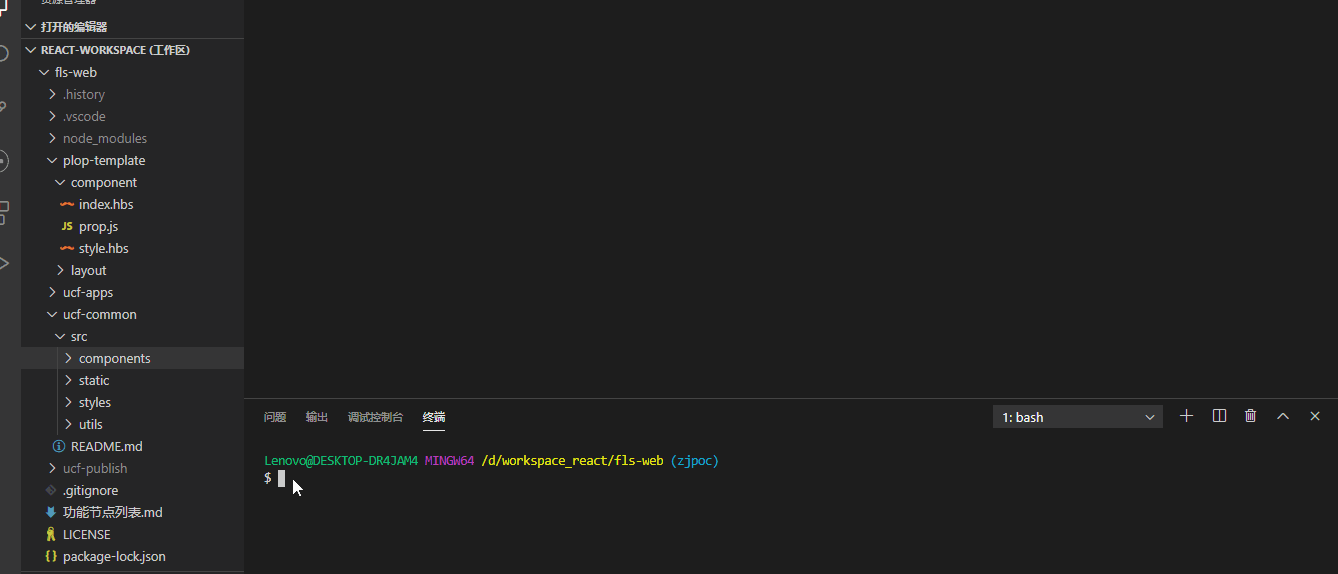1338x574 pixels.
Task: Select the .vscode folder row
Action: pyautogui.click(x=132, y=116)
